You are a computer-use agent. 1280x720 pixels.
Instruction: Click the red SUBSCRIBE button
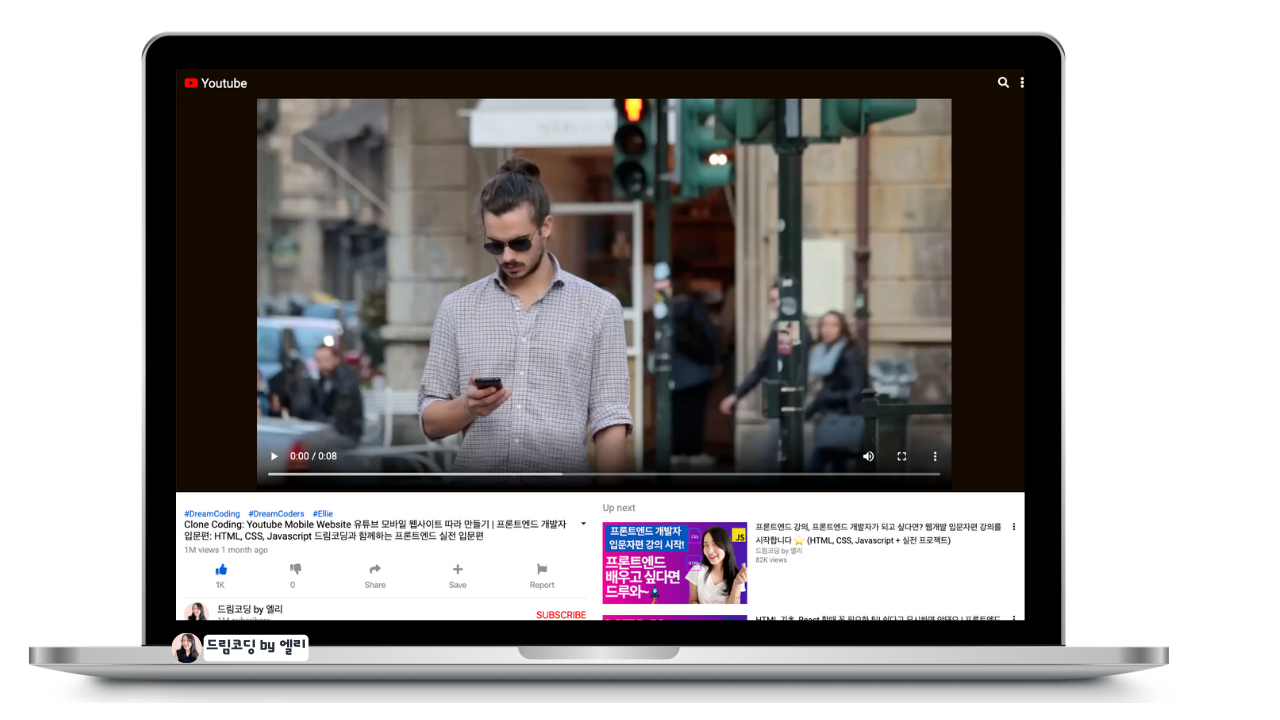[x=561, y=615]
